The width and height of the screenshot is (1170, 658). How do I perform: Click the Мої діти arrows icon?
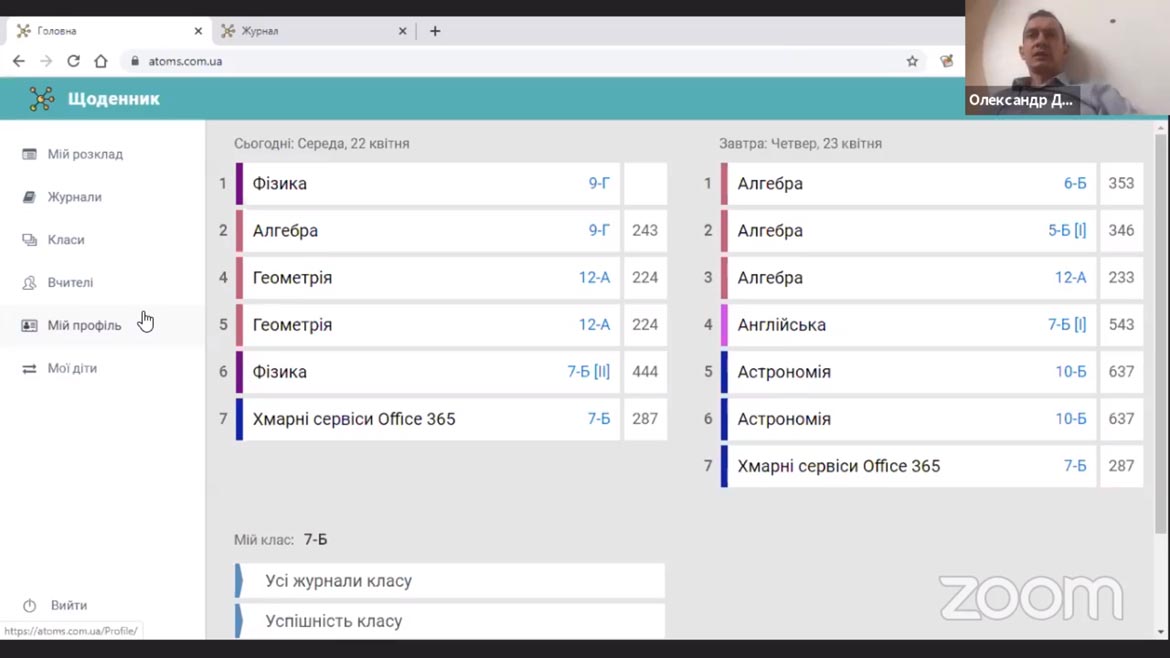pyautogui.click(x=29, y=369)
